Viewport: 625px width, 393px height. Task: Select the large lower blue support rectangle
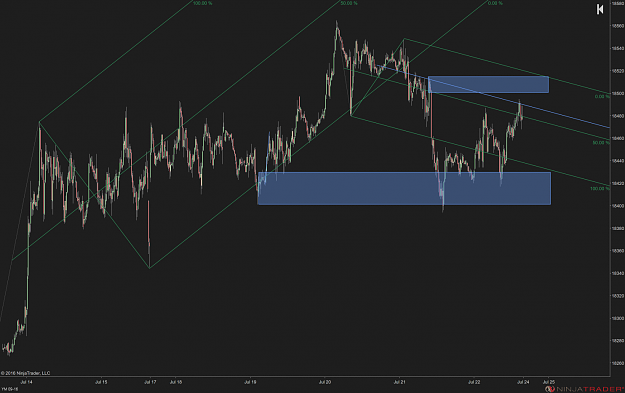pyautogui.click(x=404, y=189)
